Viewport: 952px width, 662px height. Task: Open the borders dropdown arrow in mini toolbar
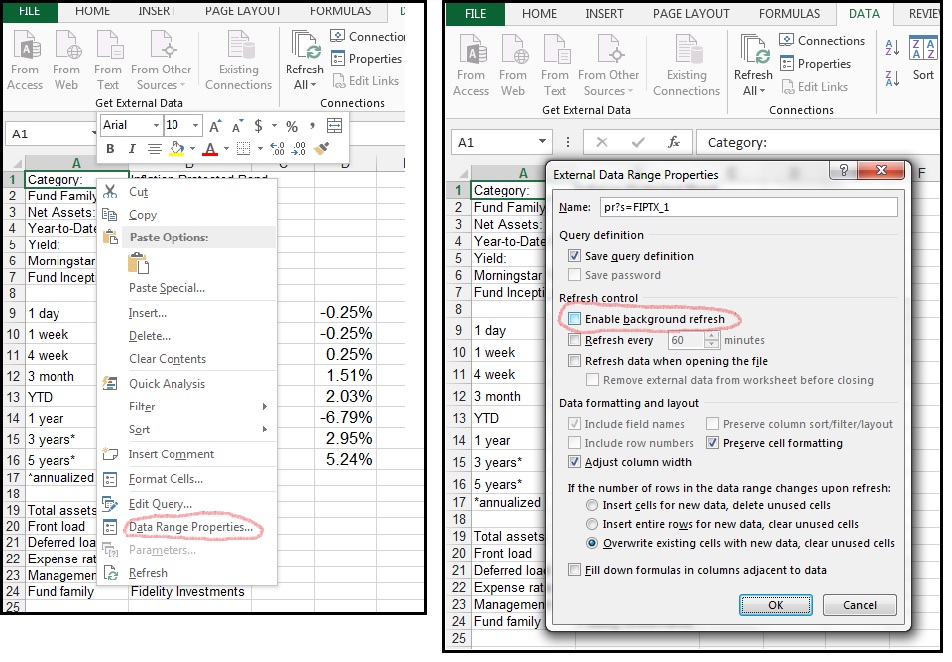(x=260, y=149)
